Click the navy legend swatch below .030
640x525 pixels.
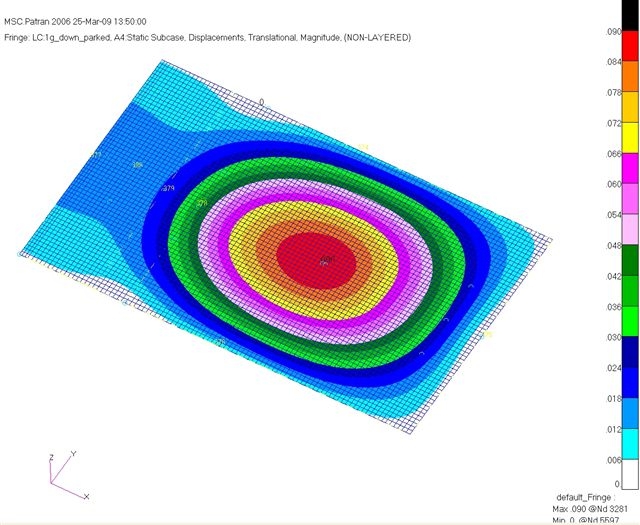pos(630,352)
